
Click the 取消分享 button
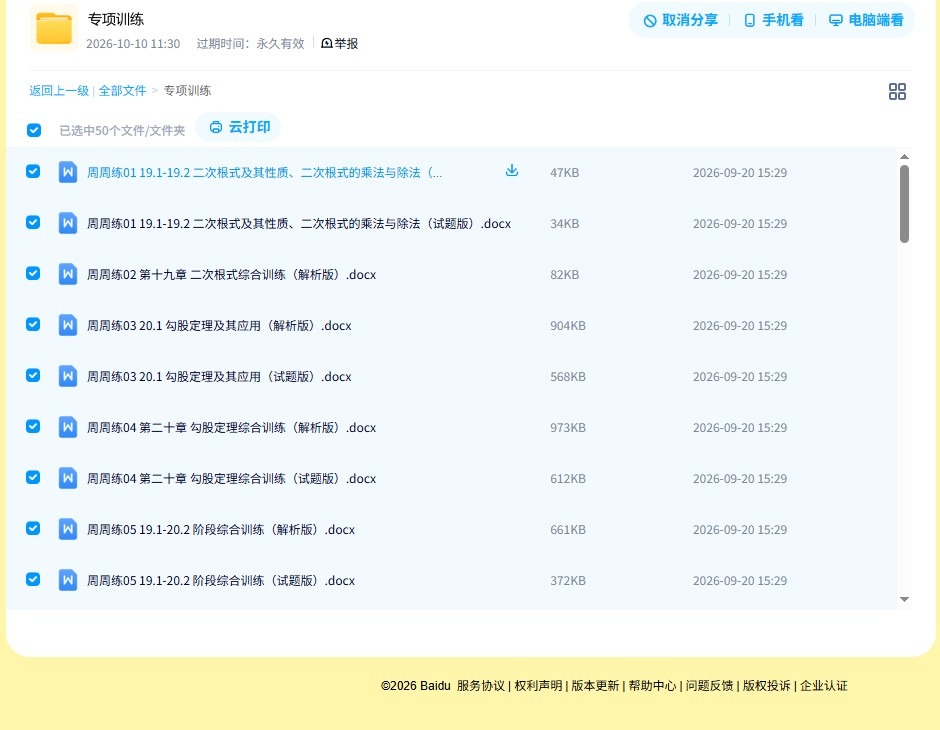pyautogui.click(x=680, y=20)
